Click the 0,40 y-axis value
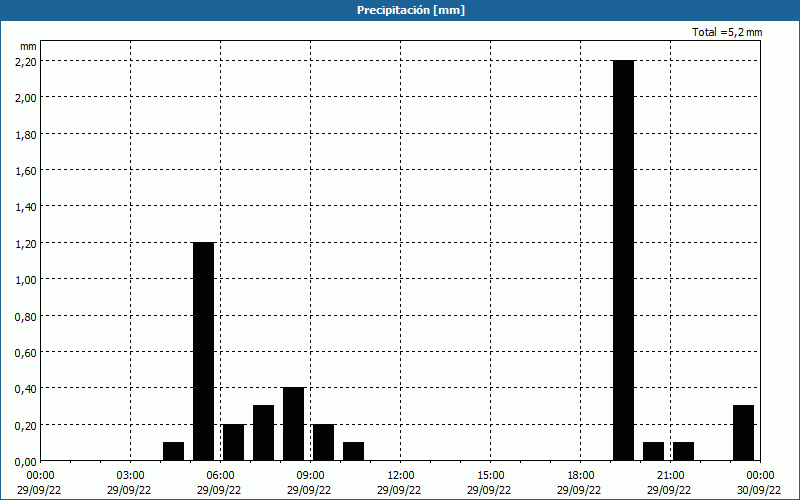This screenshot has width=800, height=500. (26, 389)
